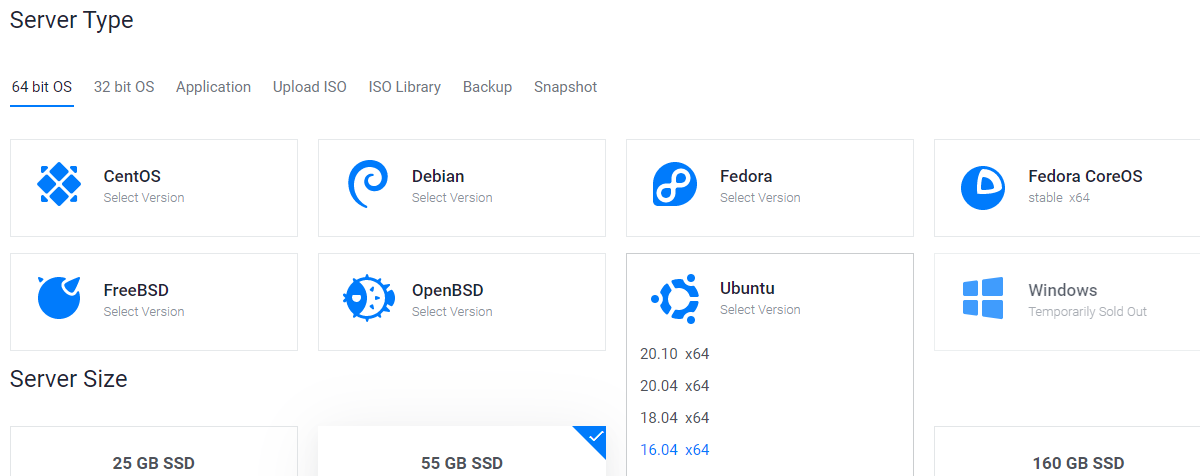
Task: Click the stable x64 text
Action: [x=1059, y=198]
